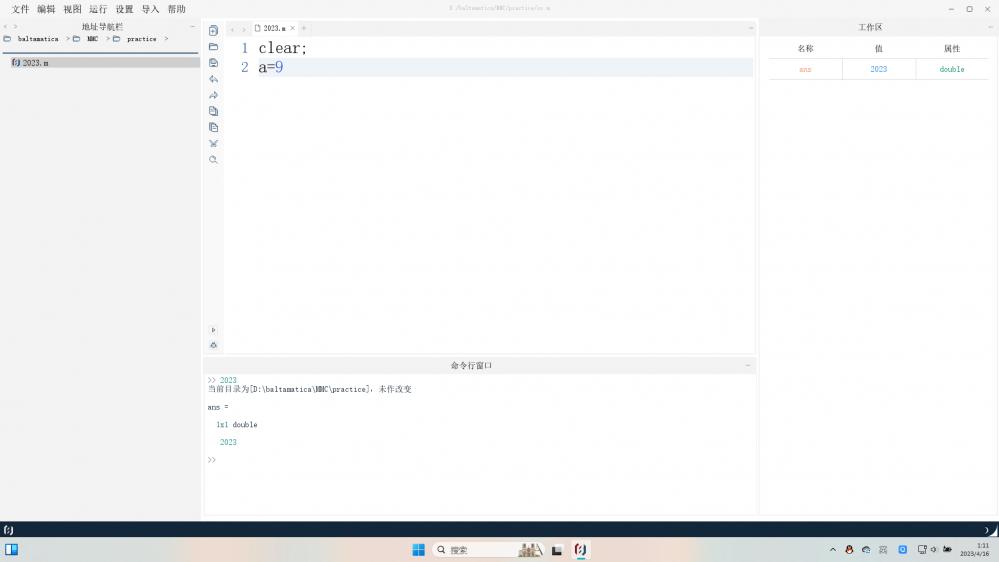Click the undo arrow icon

(x=213, y=79)
